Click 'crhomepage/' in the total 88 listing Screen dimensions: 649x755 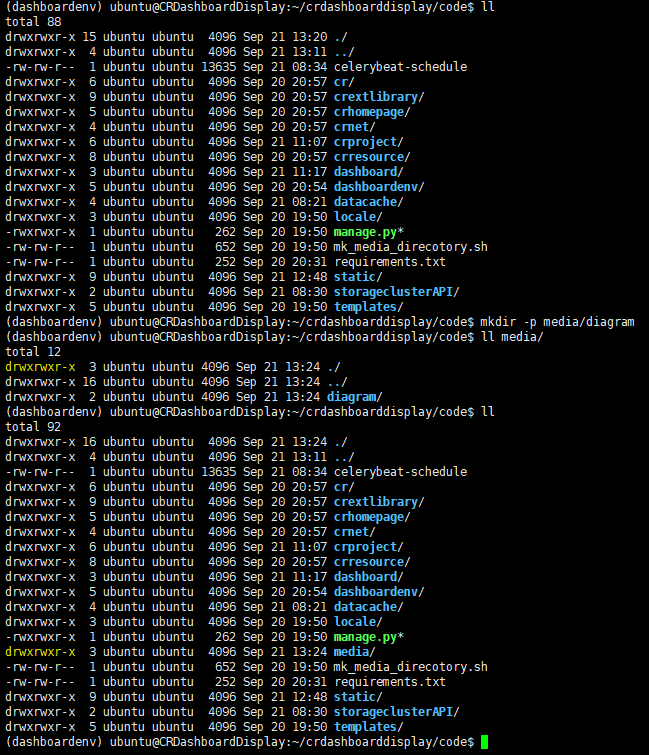click(372, 112)
